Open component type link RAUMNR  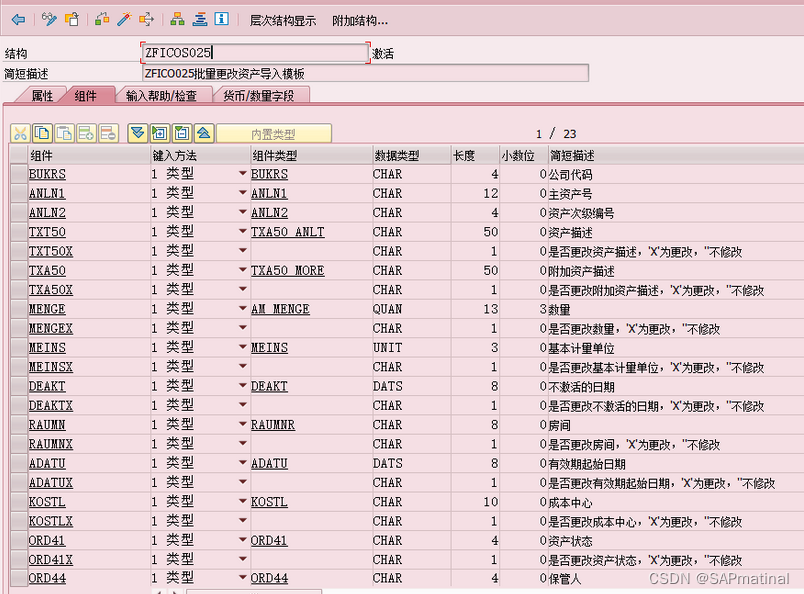click(273, 425)
